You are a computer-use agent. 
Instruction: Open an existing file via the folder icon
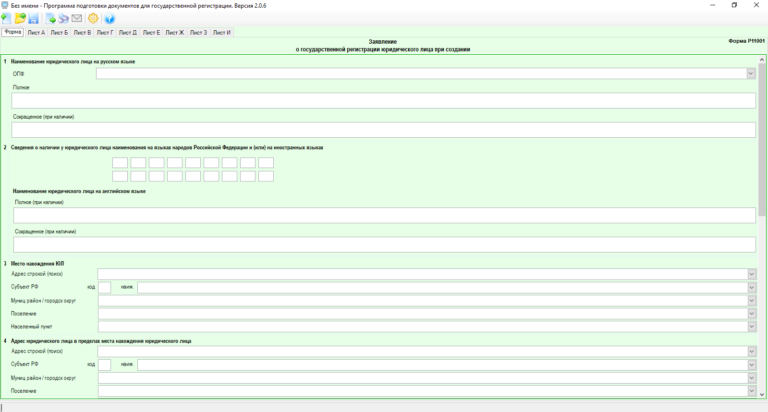[20, 19]
